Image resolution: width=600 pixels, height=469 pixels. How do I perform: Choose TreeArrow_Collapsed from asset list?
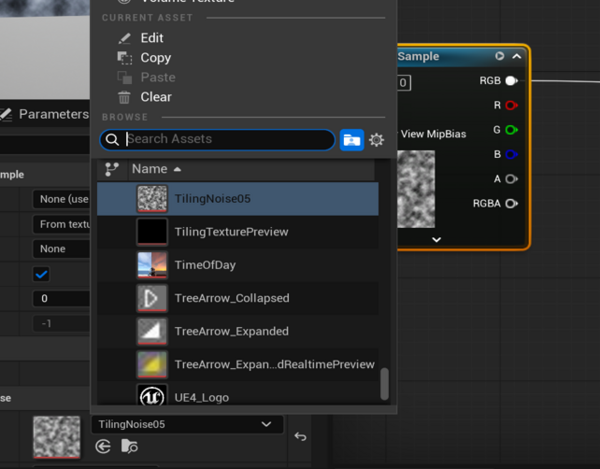pos(238,298)
